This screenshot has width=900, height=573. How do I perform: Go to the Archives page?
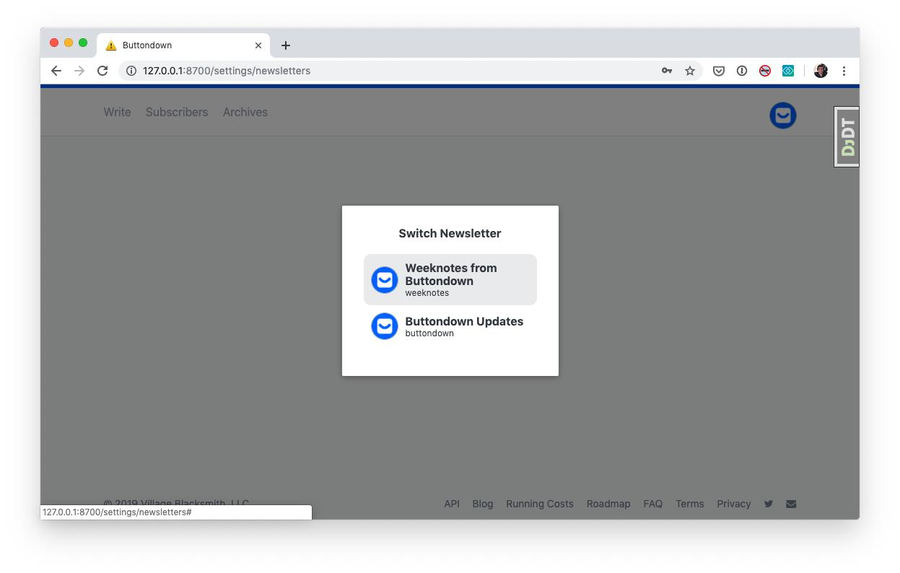(x=245, y=112)
